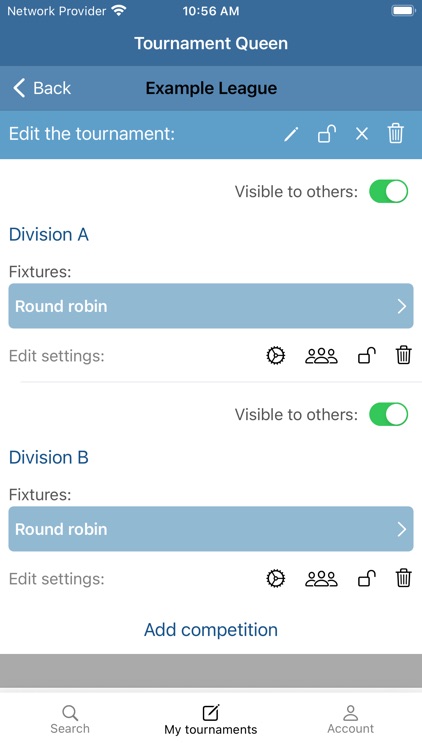Delete tournament using header trash icon
Viewport: 422px width, 750px height.
pyautogui.click(x=396, y=133)
